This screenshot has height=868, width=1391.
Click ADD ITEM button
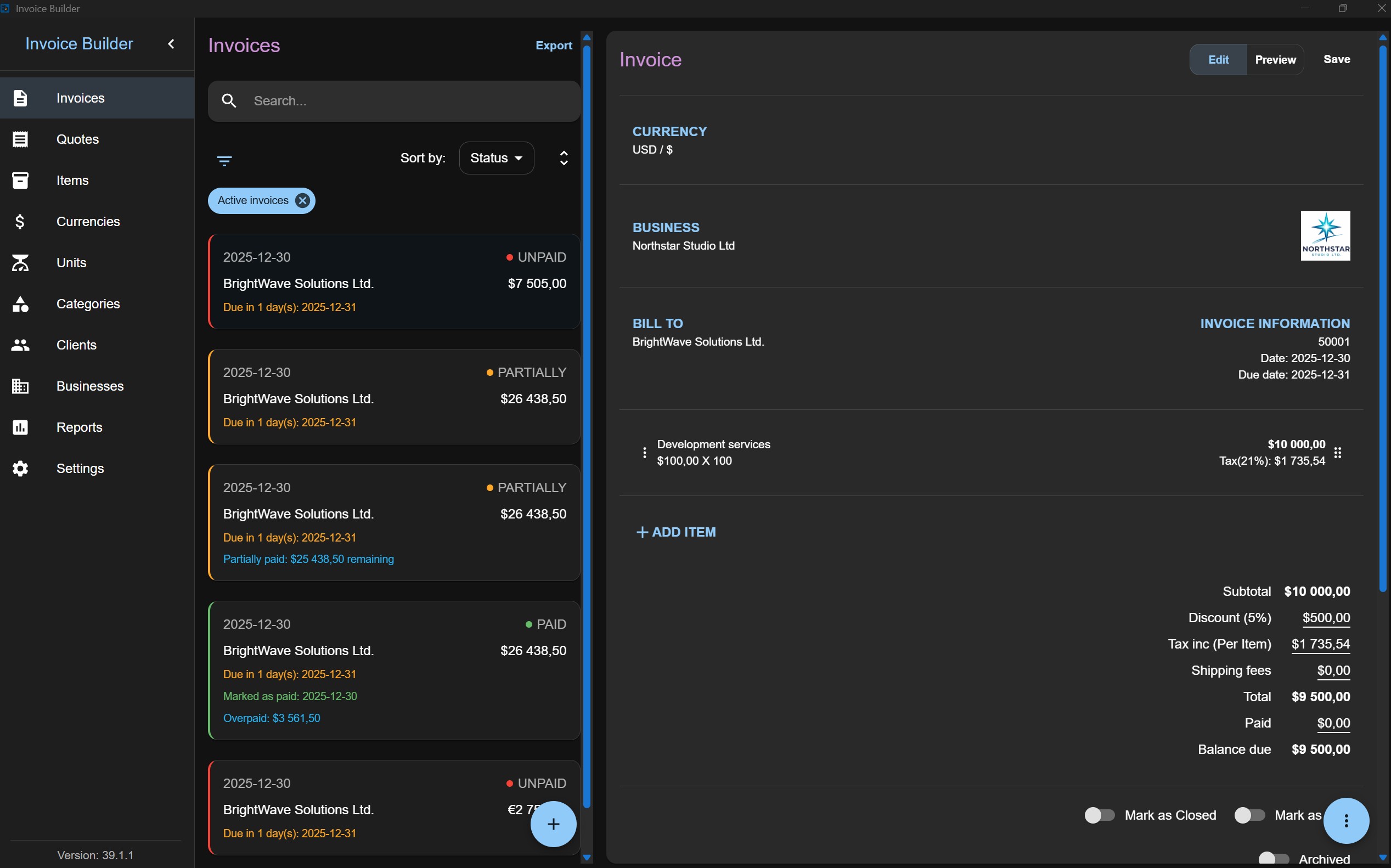675,532
